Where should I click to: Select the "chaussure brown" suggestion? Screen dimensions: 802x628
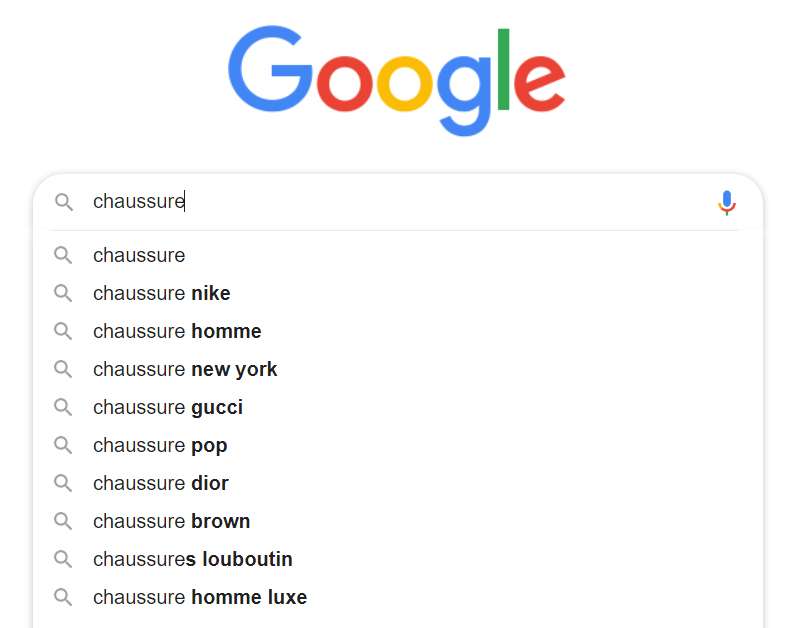(x=172, y=521)
